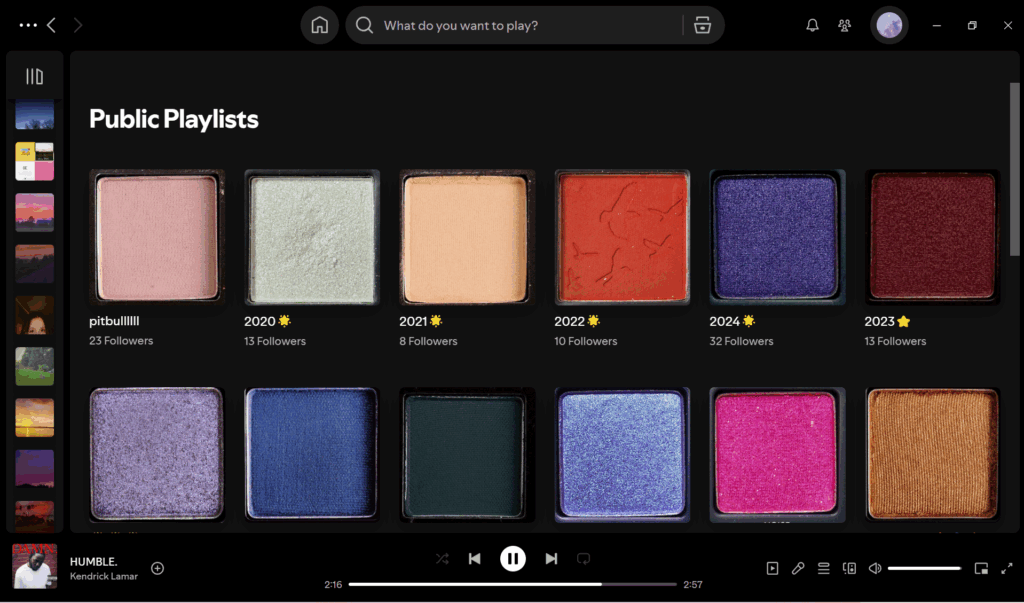The image size is (1024, 603).
Task: Open the pitbullllll playlist
Action: coord(157,237)
